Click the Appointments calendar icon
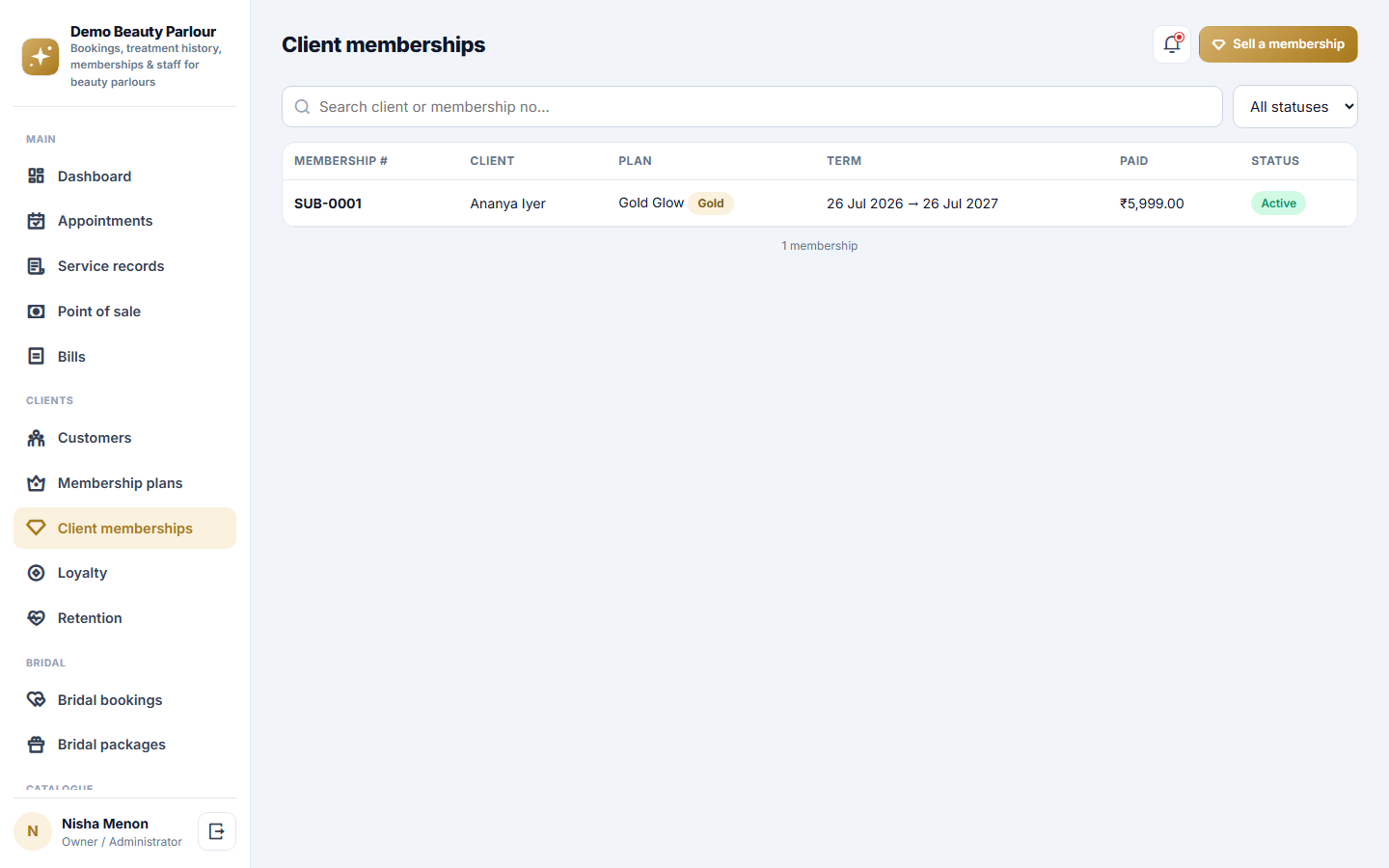The width and height of the screenshot is (1389, 868). 37,221
